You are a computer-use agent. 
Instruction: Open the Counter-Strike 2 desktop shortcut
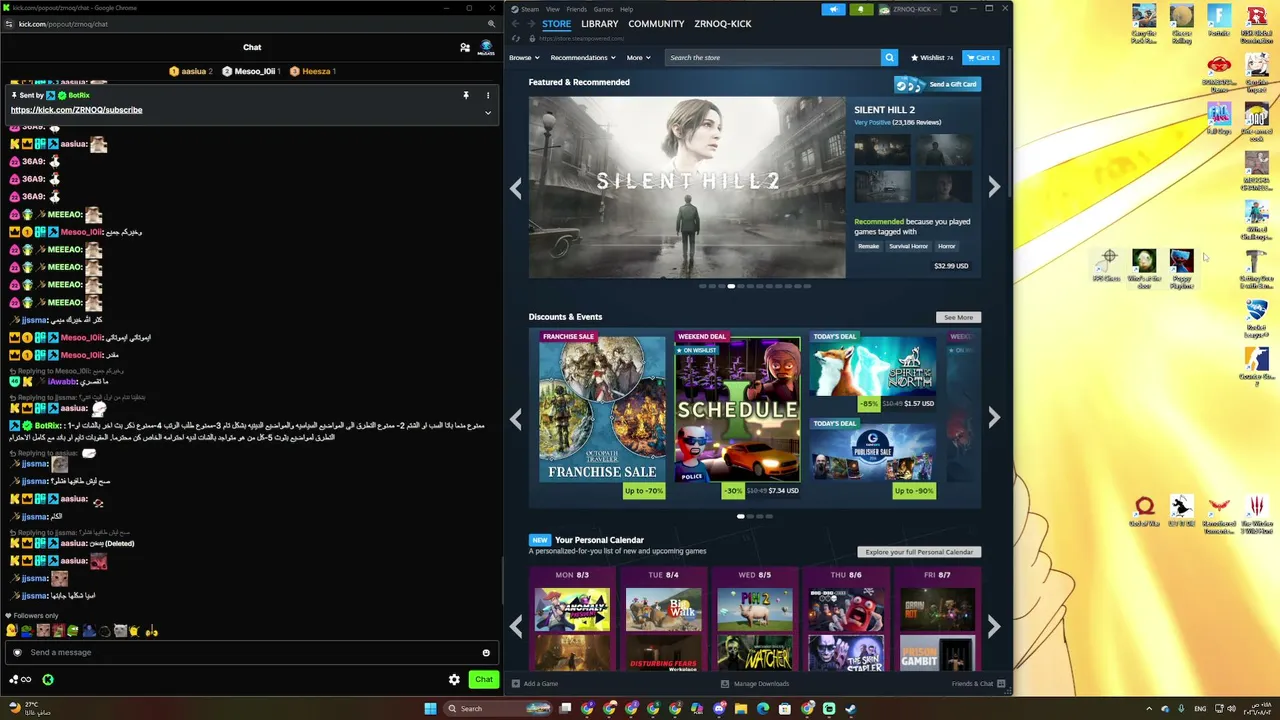pyautogui.click(x=1257, y=366)
